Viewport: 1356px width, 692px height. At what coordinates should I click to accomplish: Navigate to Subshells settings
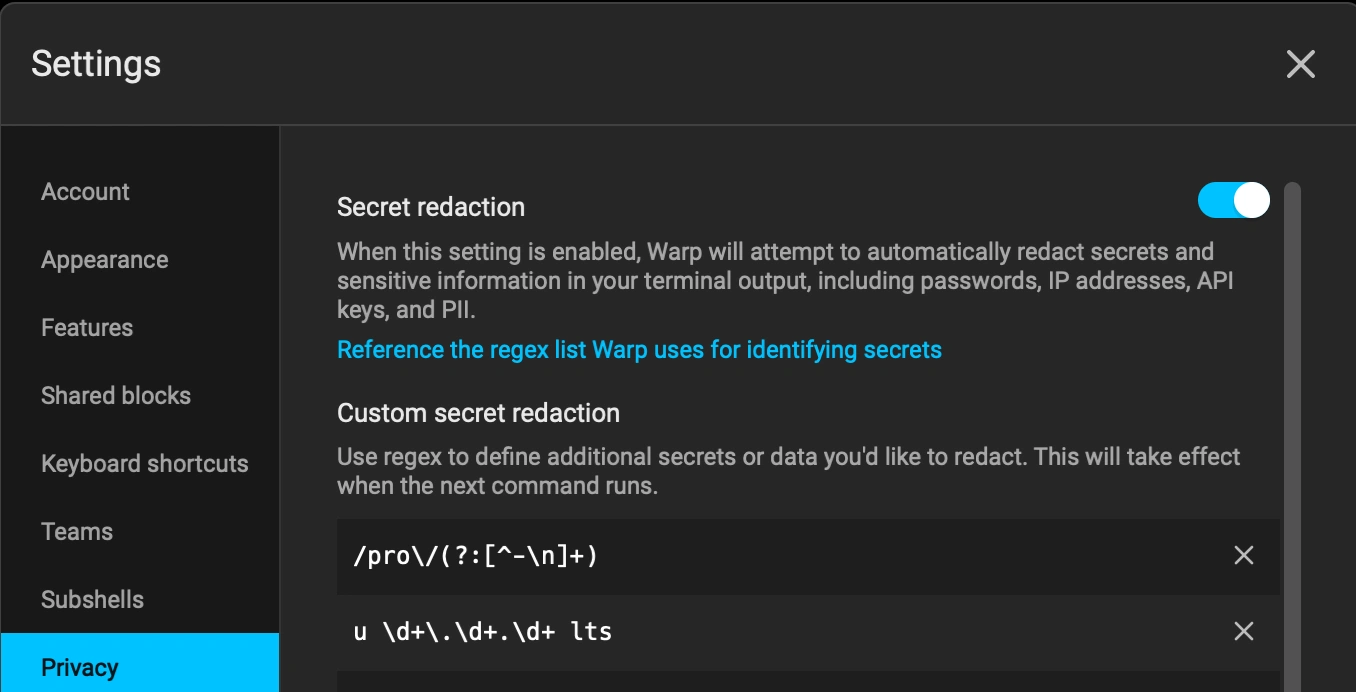pos(92,600)
